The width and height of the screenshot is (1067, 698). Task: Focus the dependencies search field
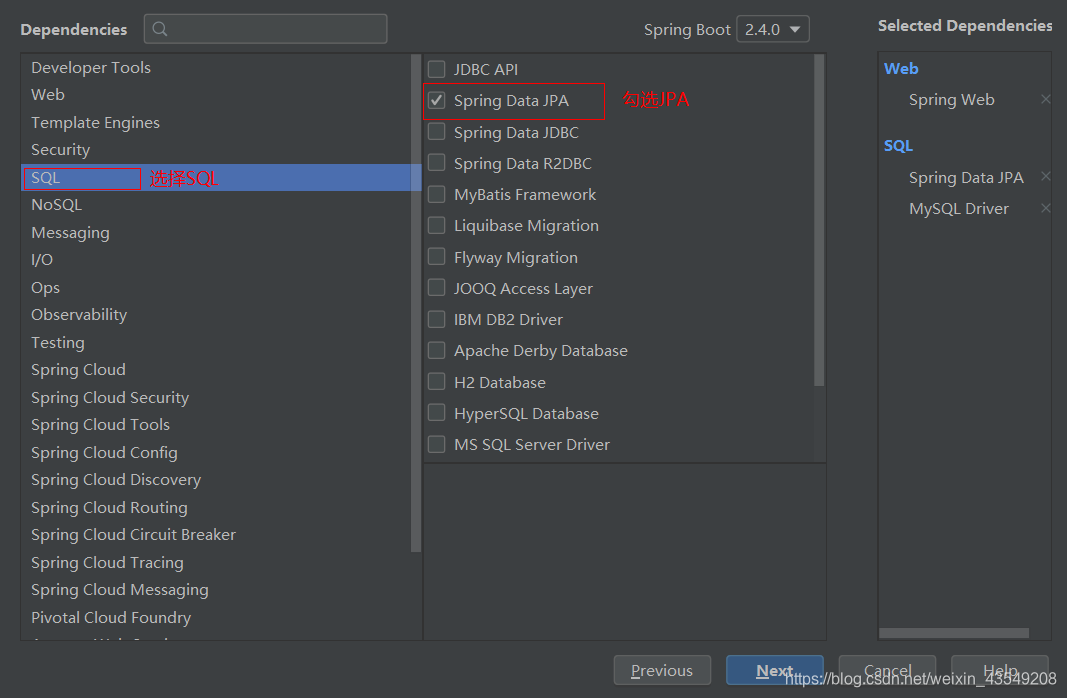(x=265, y=29)
